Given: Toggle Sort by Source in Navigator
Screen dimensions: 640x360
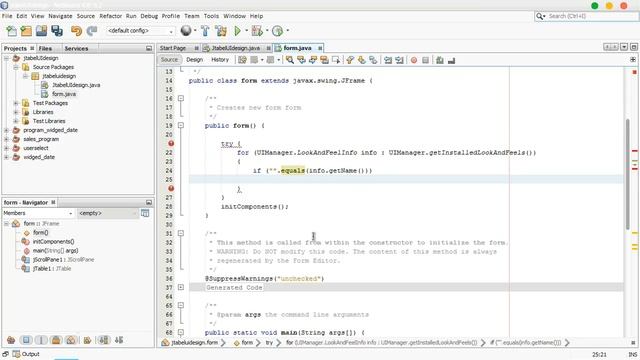Looking at the screenshot, I should coord(119,340).
